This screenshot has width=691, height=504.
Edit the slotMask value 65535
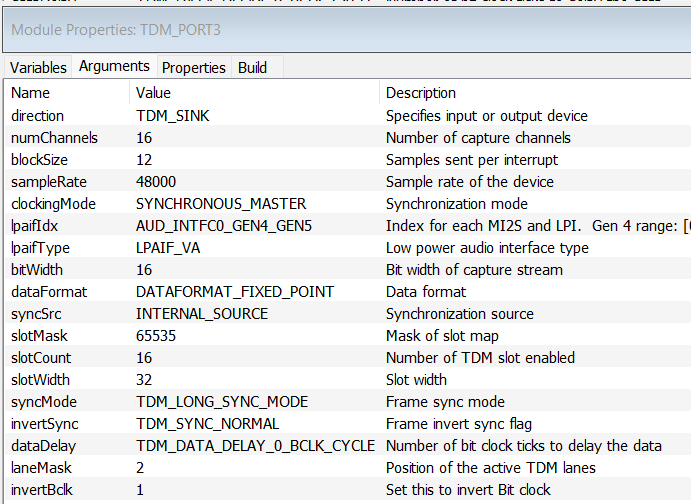[156, 336]
